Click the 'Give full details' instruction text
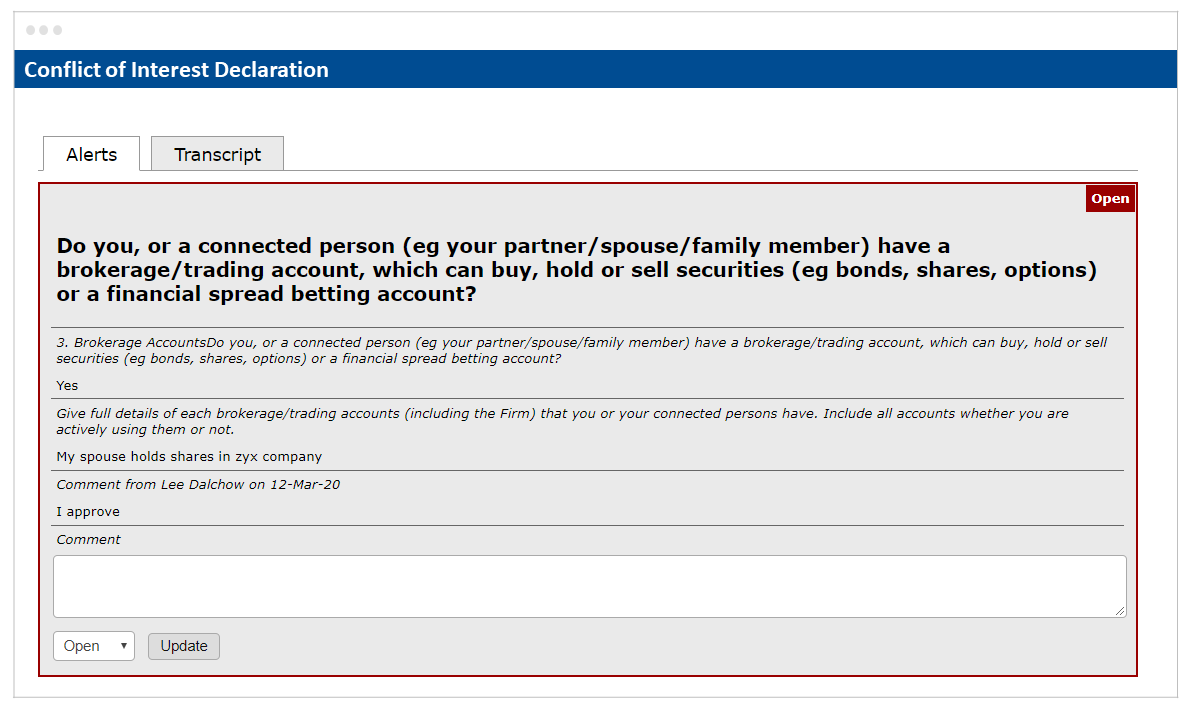1189x711 pixels. point(562,421)
